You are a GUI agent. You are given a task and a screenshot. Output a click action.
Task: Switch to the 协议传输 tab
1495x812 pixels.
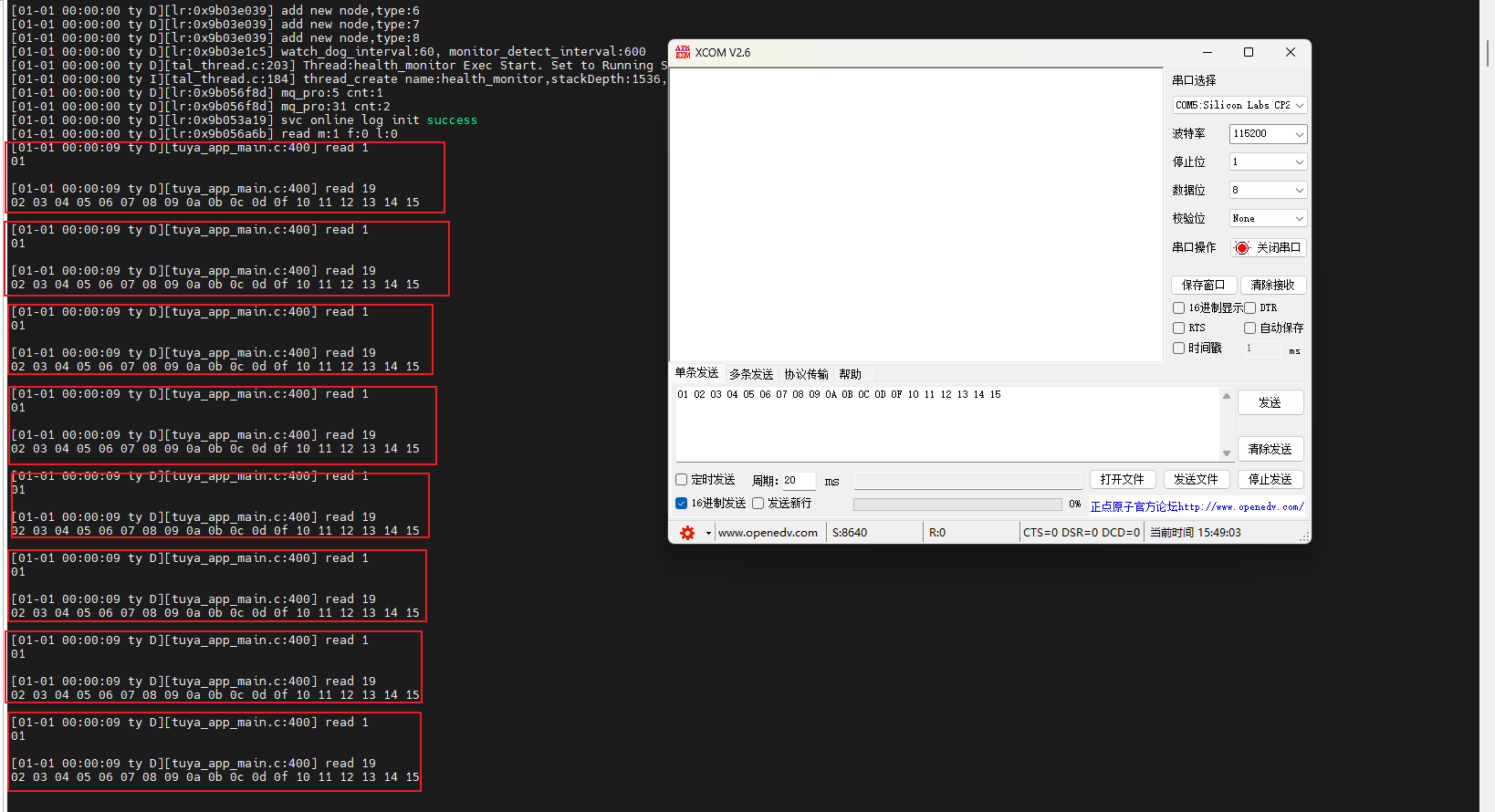pos(806,374)
